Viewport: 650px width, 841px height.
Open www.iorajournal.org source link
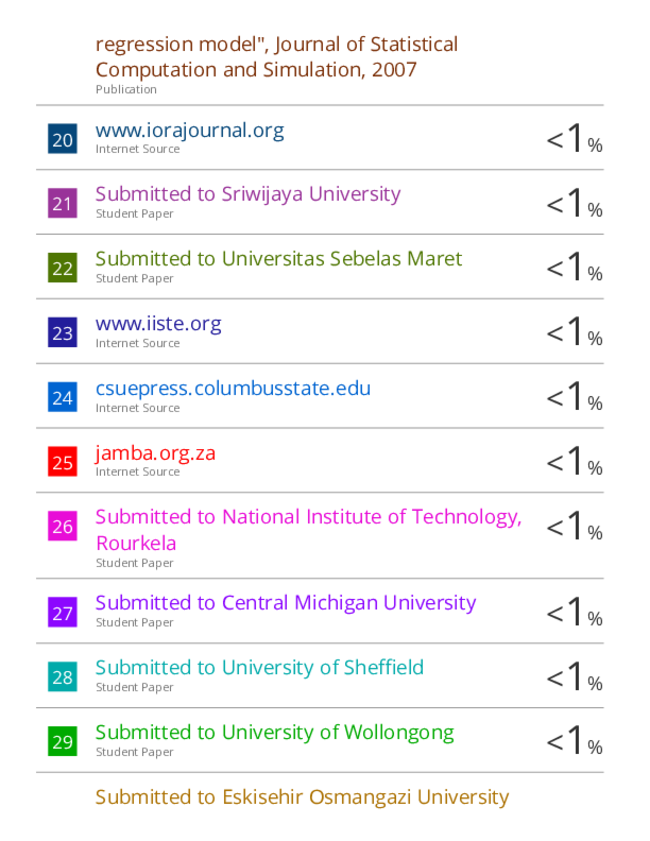point(190,131)
